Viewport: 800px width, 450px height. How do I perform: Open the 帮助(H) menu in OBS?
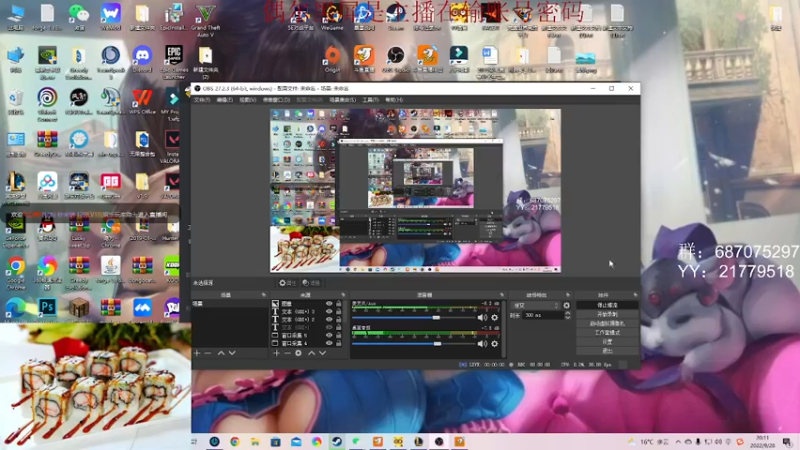pos(394,100)
